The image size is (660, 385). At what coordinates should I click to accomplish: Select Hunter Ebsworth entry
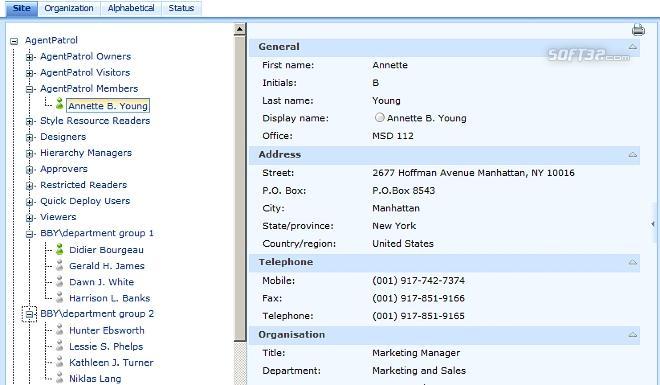tap(107, 330)
